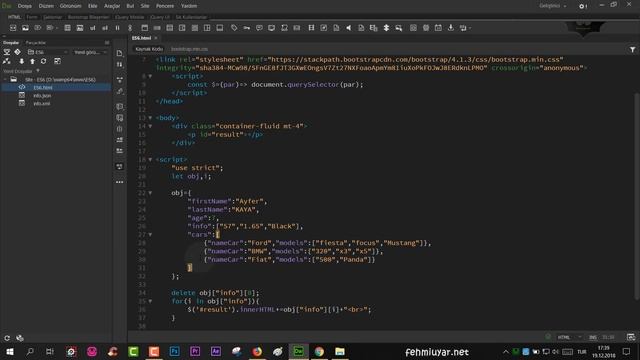Click the tag-shaped Keywords icon
The width and height of the screenshot is (640, 360).
coord(234,28)
